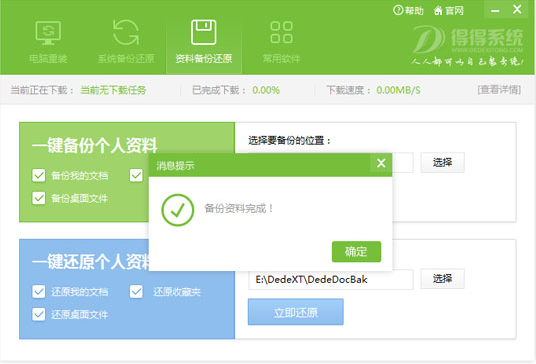536x364 pixels.
Task: Close the 得得系统 main window
Action: (517, 9)
